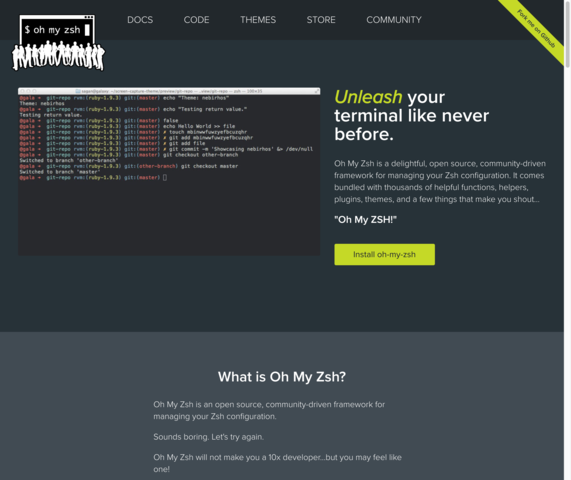Open the terminal screenshot preview image
This screenshot has height=480, width=571.
click(169, 171)
